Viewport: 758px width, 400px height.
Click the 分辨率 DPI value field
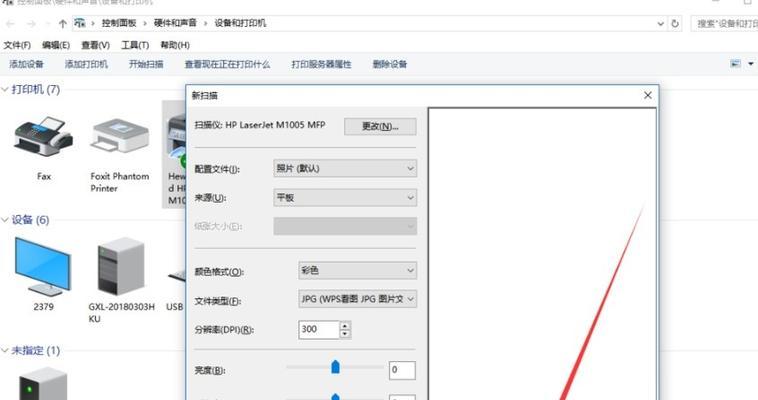coord(319,329)
